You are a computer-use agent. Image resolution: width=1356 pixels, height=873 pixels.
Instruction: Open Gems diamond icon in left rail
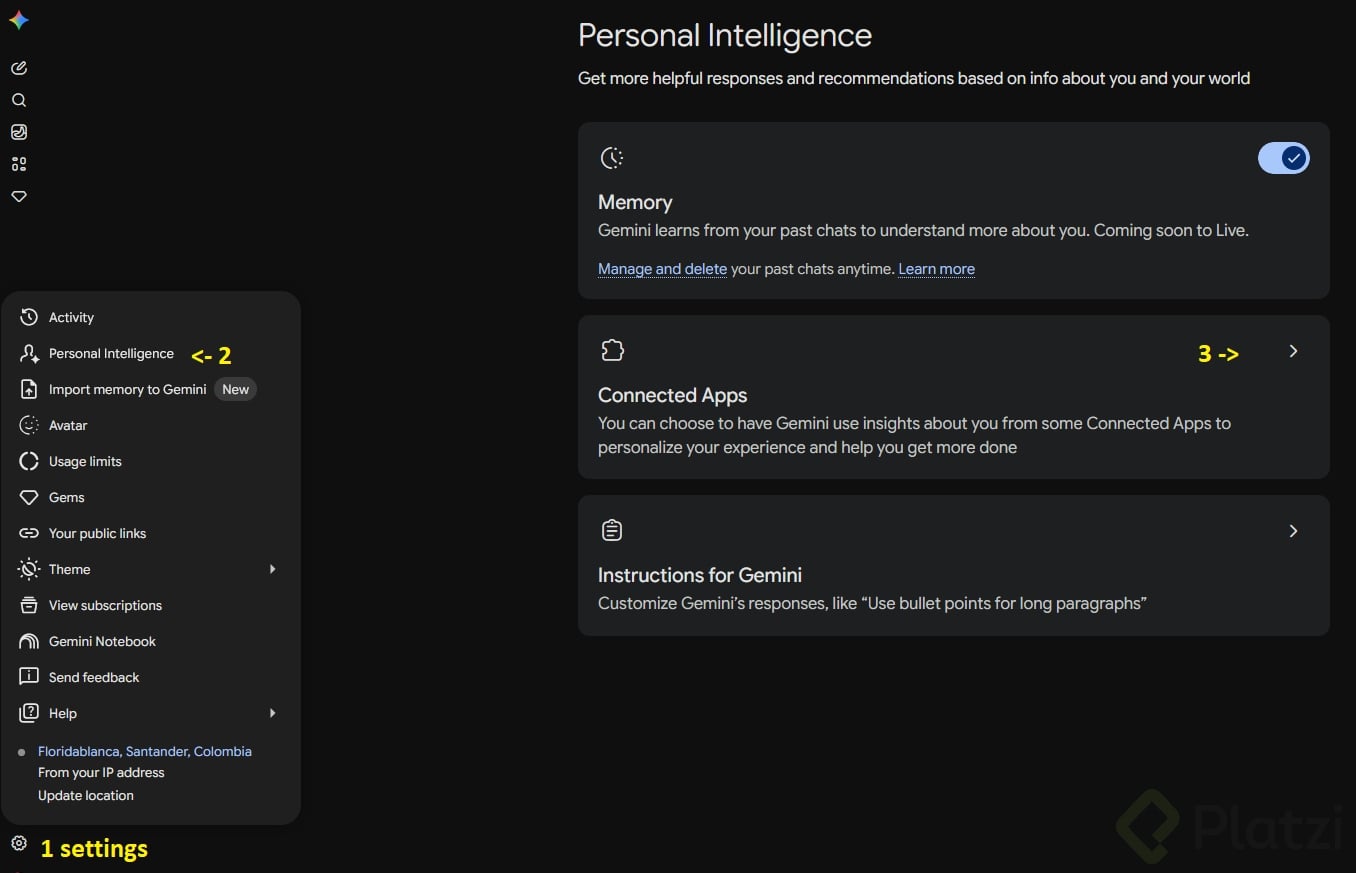click(19, 196)
